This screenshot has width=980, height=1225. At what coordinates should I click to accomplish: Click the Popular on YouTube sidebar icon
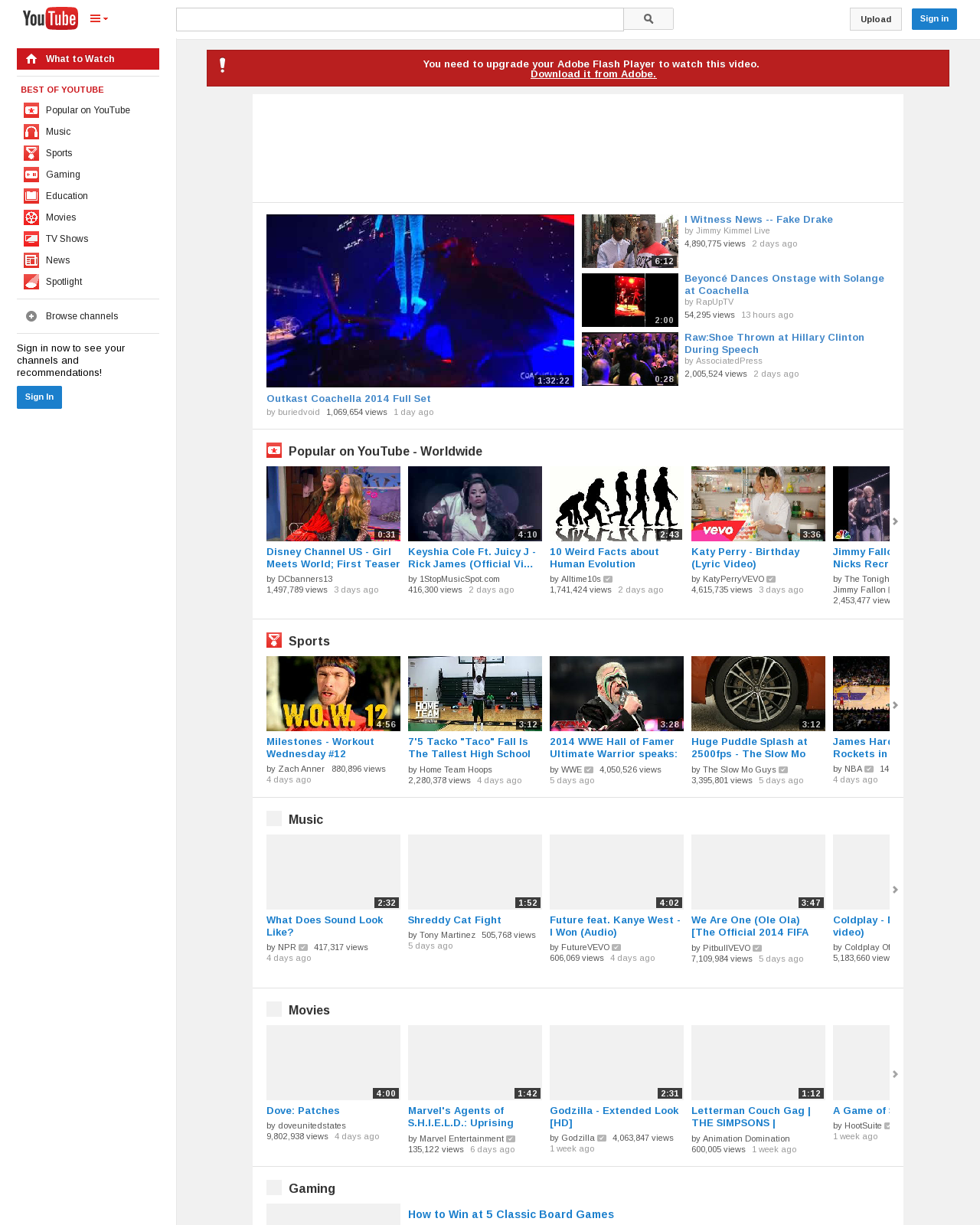pos(31,110)
